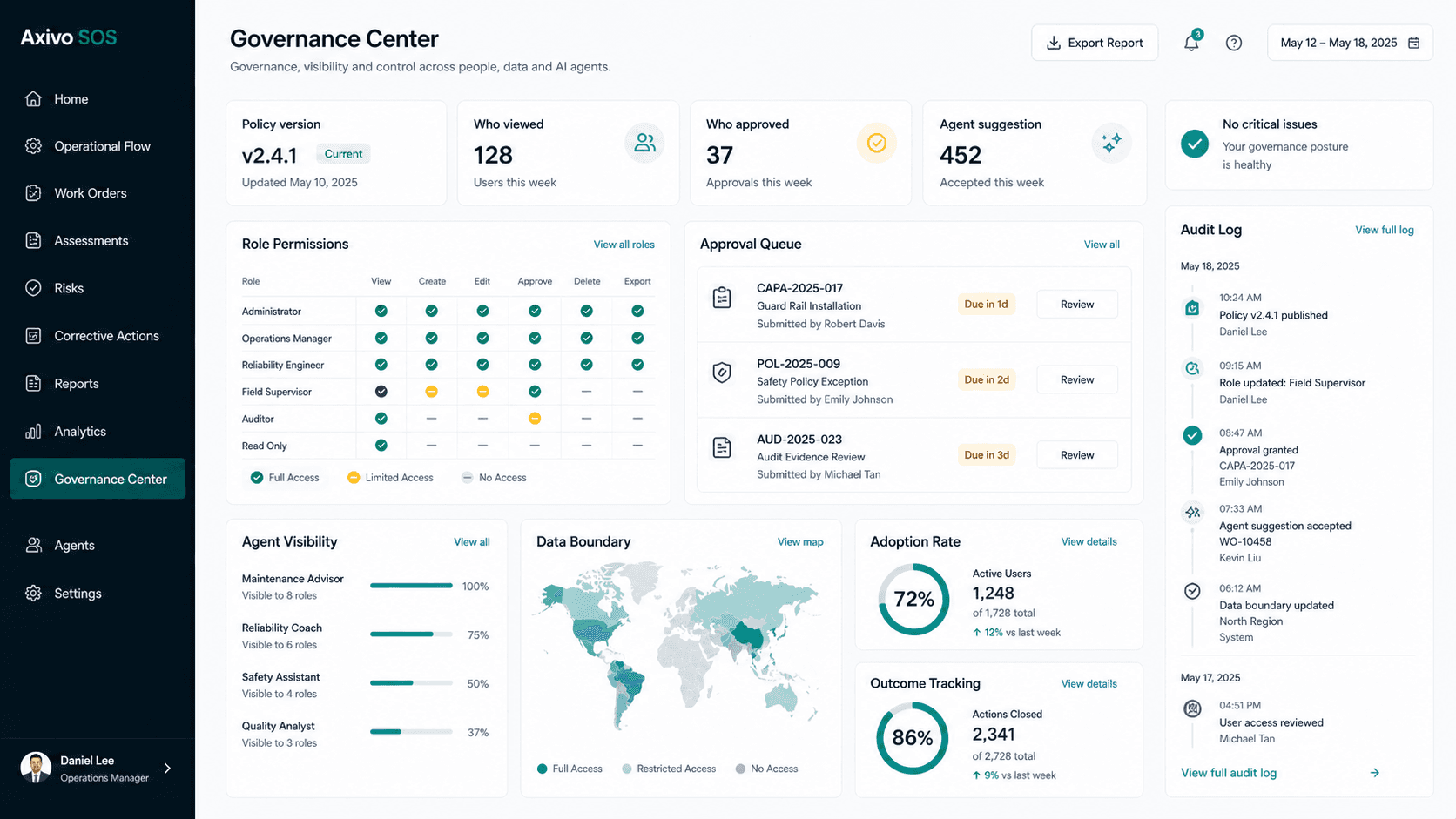Click the Operational Flow gear icon
Screen dimensions: 1456x819
pos(33,145)
